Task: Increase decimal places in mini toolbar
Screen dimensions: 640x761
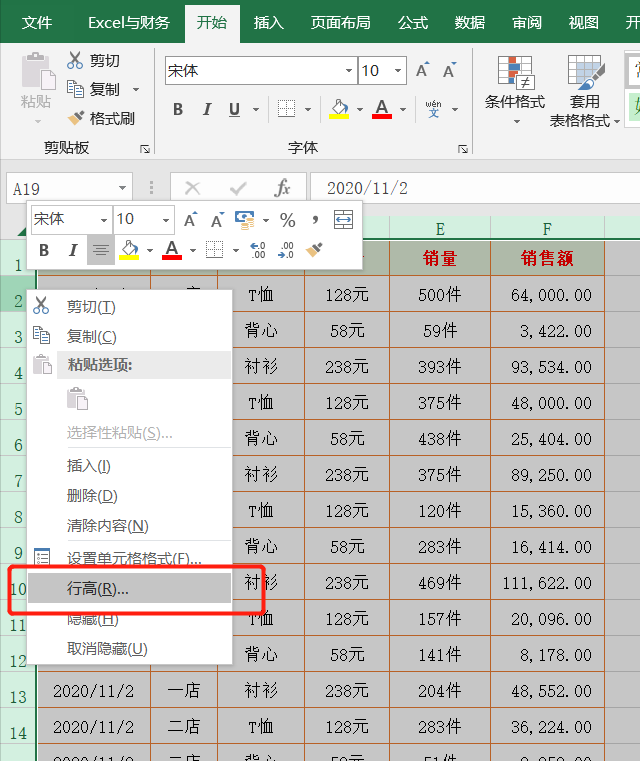Action: 258,250
